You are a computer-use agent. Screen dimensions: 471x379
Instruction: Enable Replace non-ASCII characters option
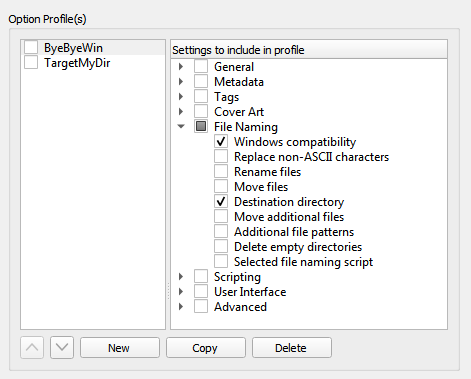click(x=221, y=156)
